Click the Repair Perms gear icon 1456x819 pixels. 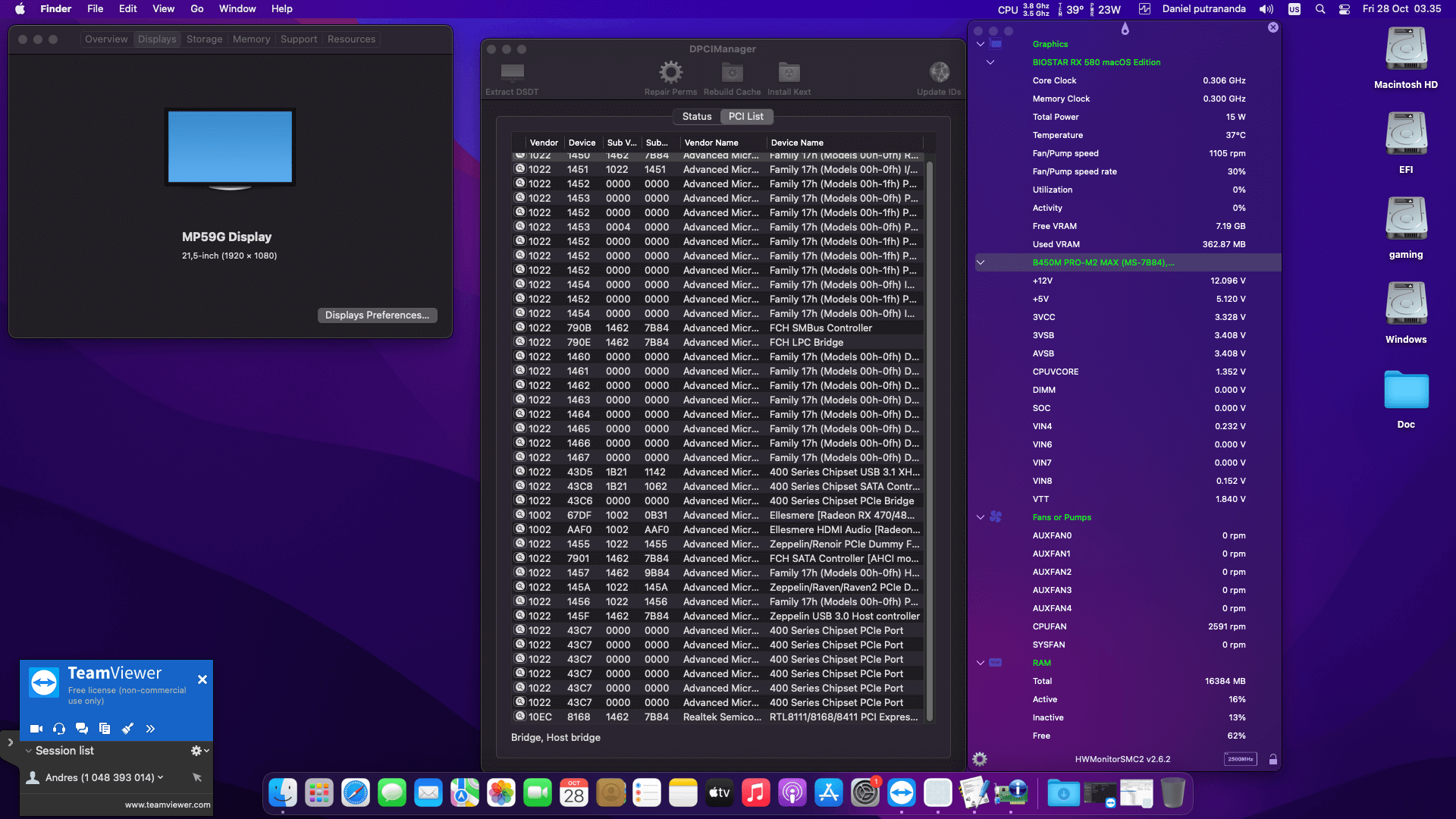pos(670,72)
